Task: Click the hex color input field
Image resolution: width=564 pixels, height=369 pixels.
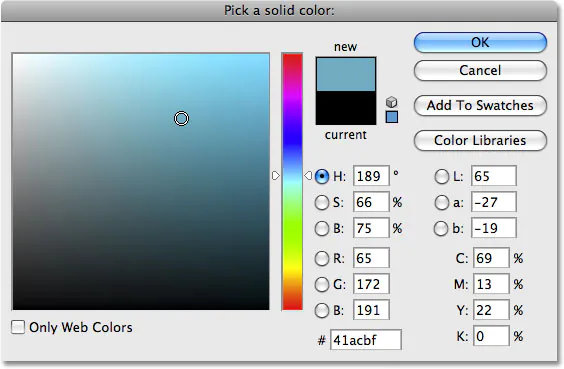Action: [x=366, y=340]
